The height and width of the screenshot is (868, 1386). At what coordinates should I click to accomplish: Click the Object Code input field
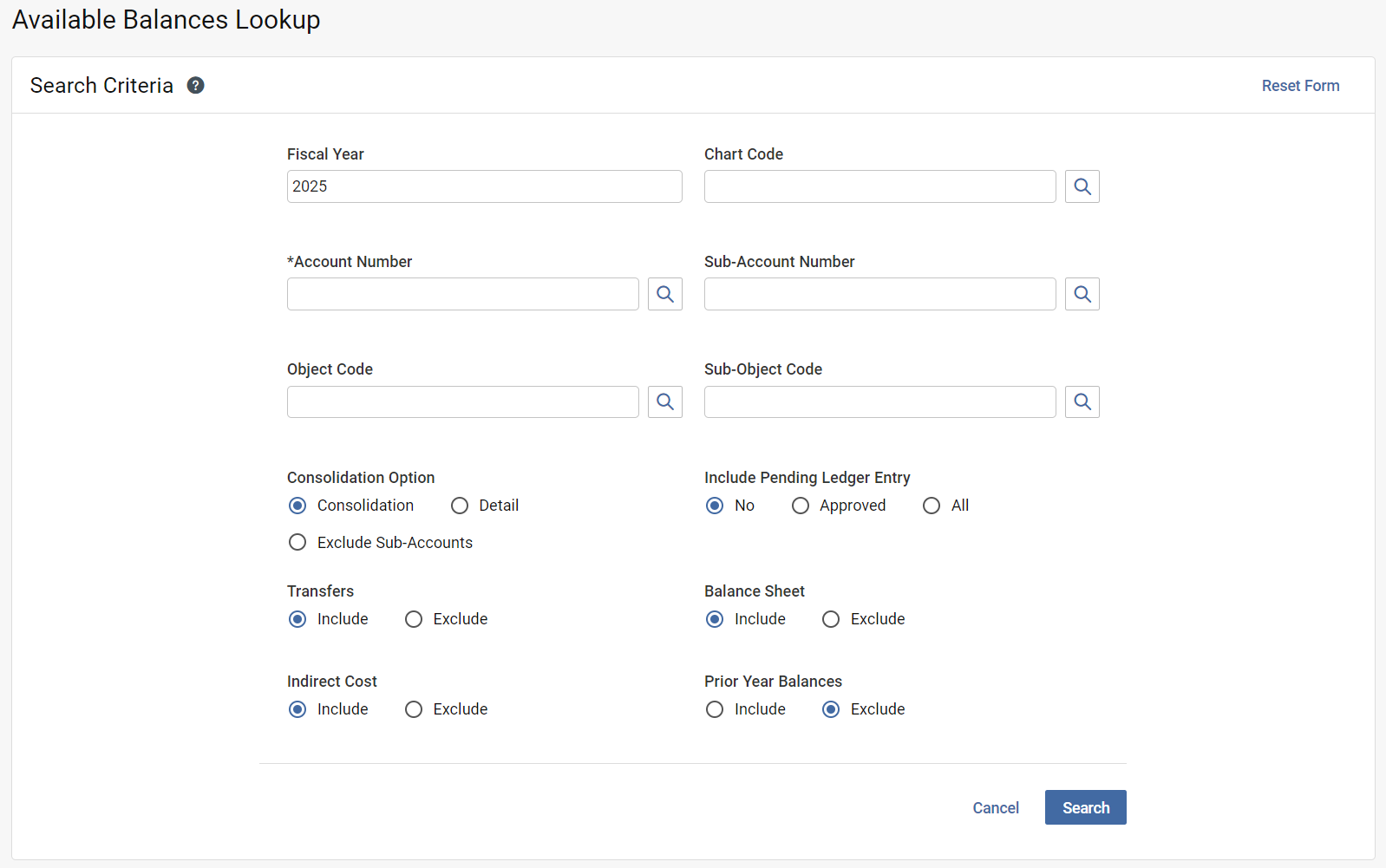(463, 401)
